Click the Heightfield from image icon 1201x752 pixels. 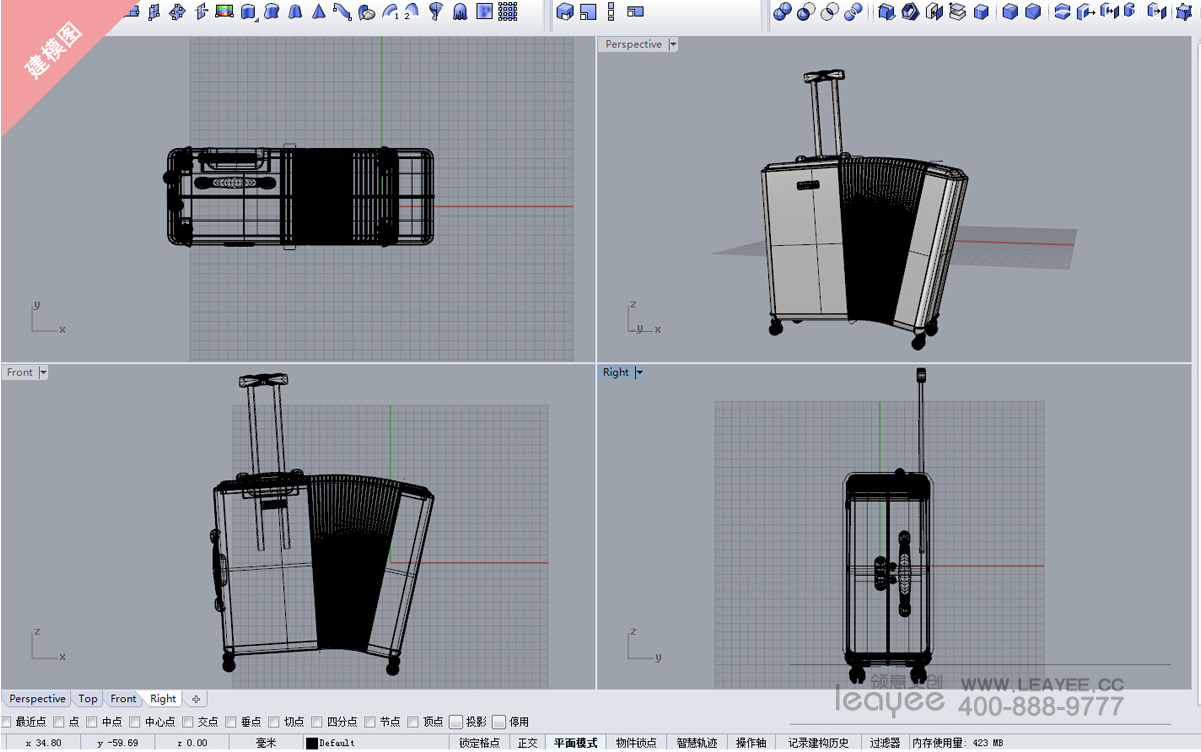tap(484, 12)
